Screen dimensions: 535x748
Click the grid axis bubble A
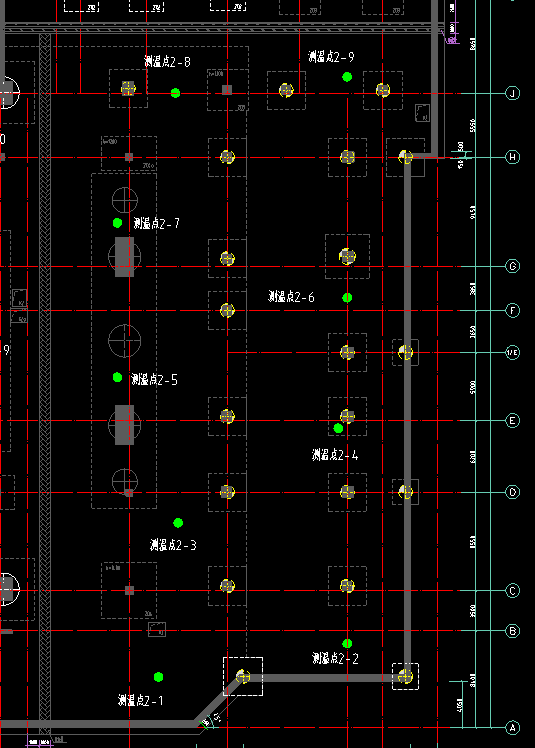(513, 728)
